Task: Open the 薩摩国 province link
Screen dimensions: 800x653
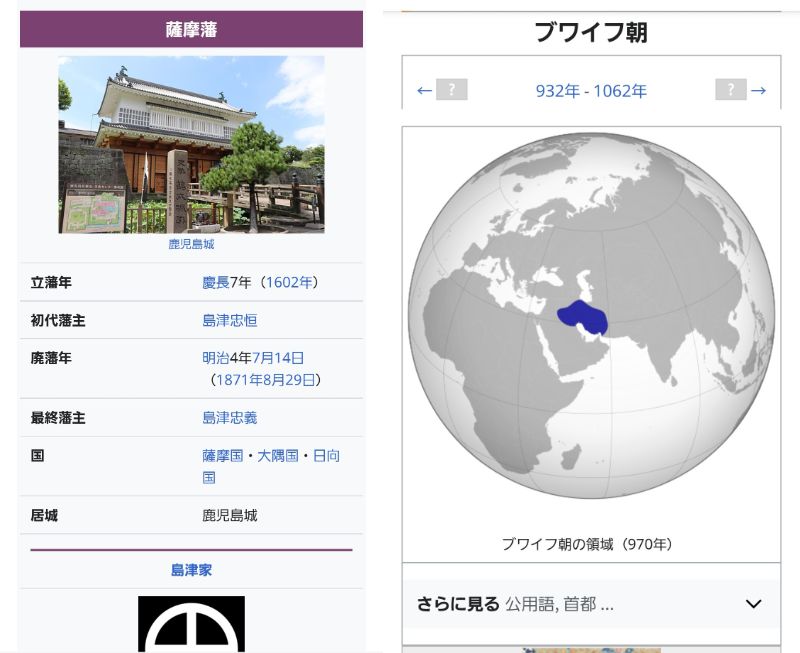Action: click(223, 456)
